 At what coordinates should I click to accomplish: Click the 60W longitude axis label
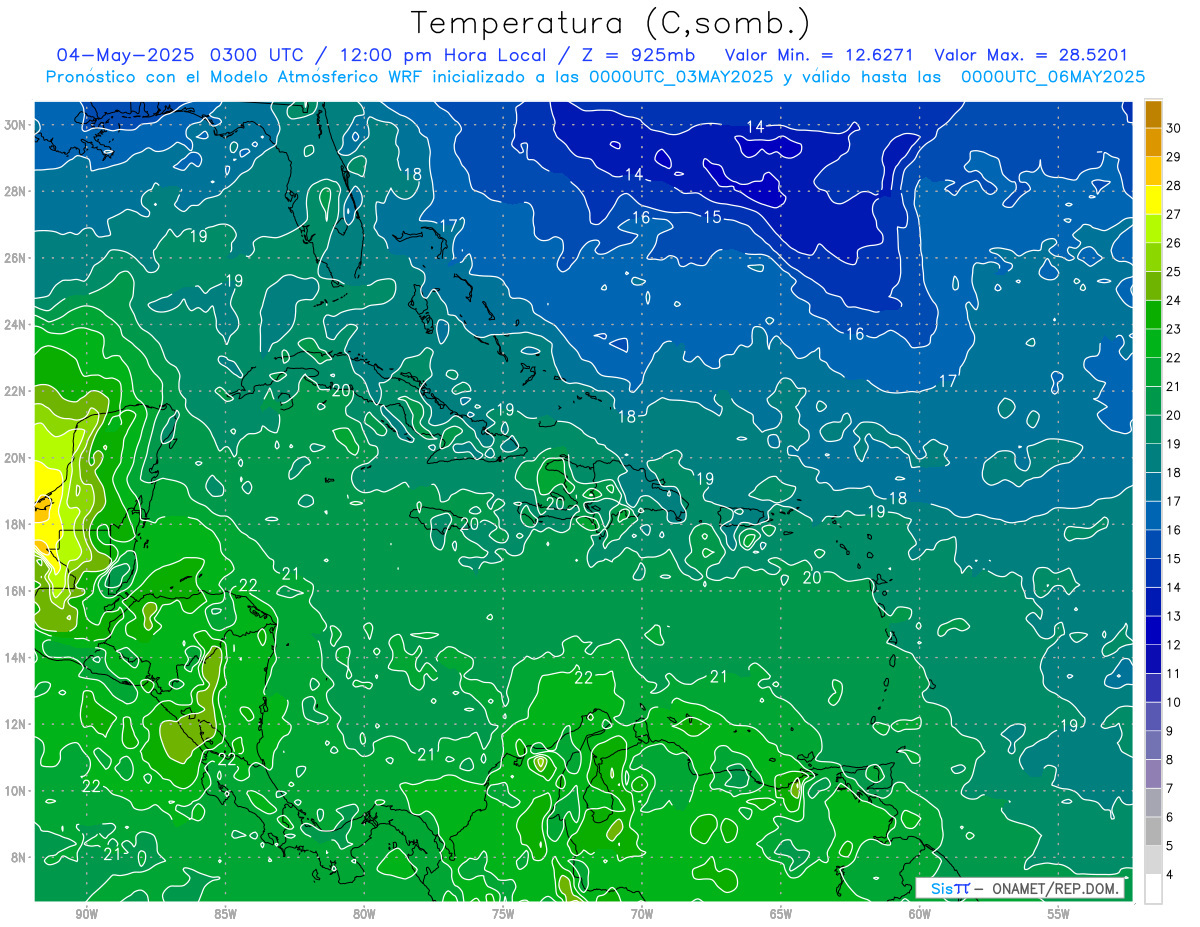[x=920, y=914]
